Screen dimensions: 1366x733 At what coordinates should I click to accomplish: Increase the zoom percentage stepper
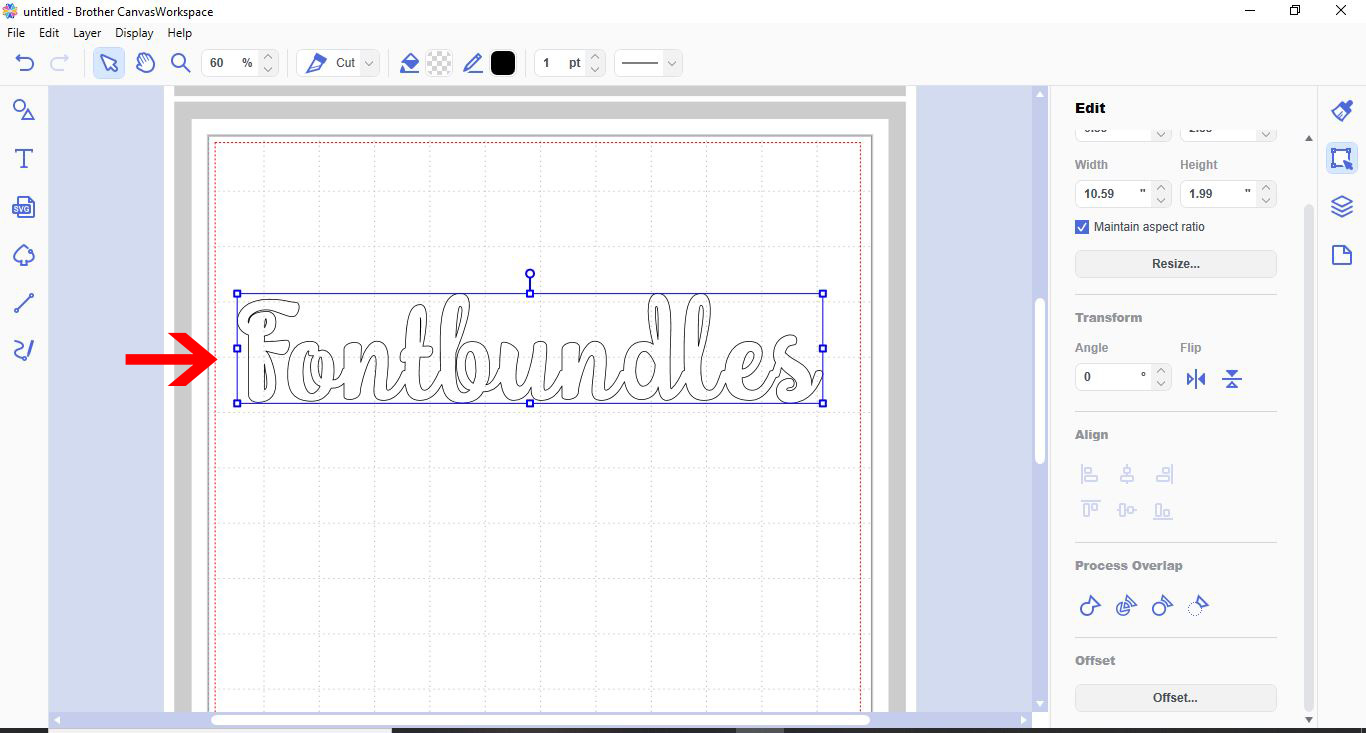pyautogui.click(x=268, y=57)
